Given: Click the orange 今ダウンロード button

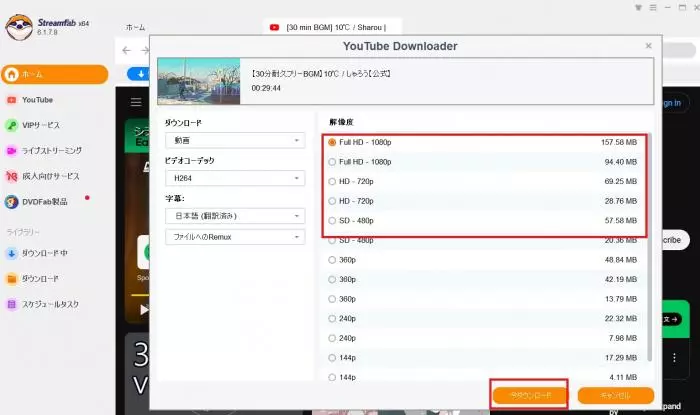Looking at the screenshot, I should coord(530,395).
